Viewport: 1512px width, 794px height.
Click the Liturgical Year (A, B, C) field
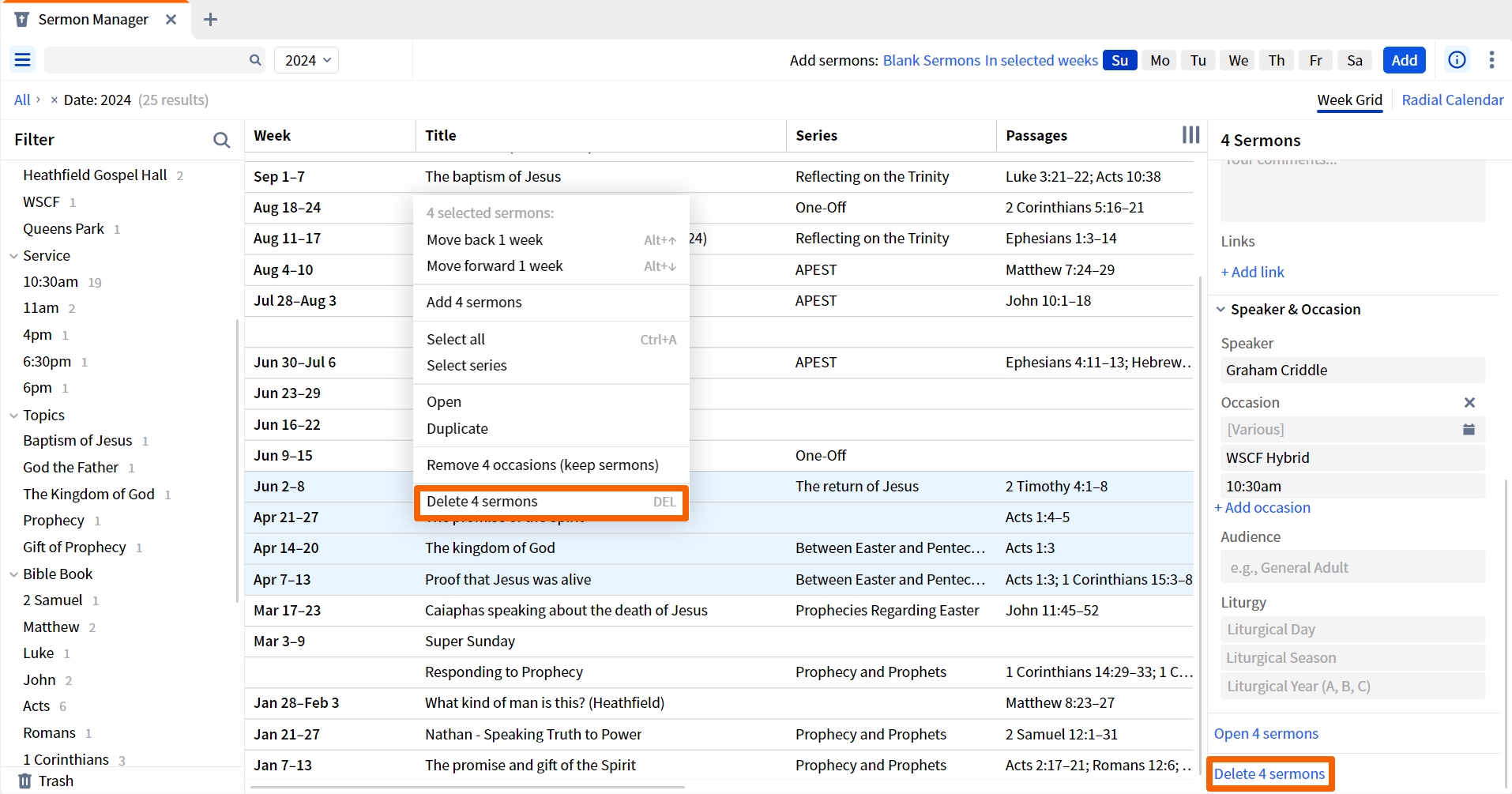point(1352,687)
